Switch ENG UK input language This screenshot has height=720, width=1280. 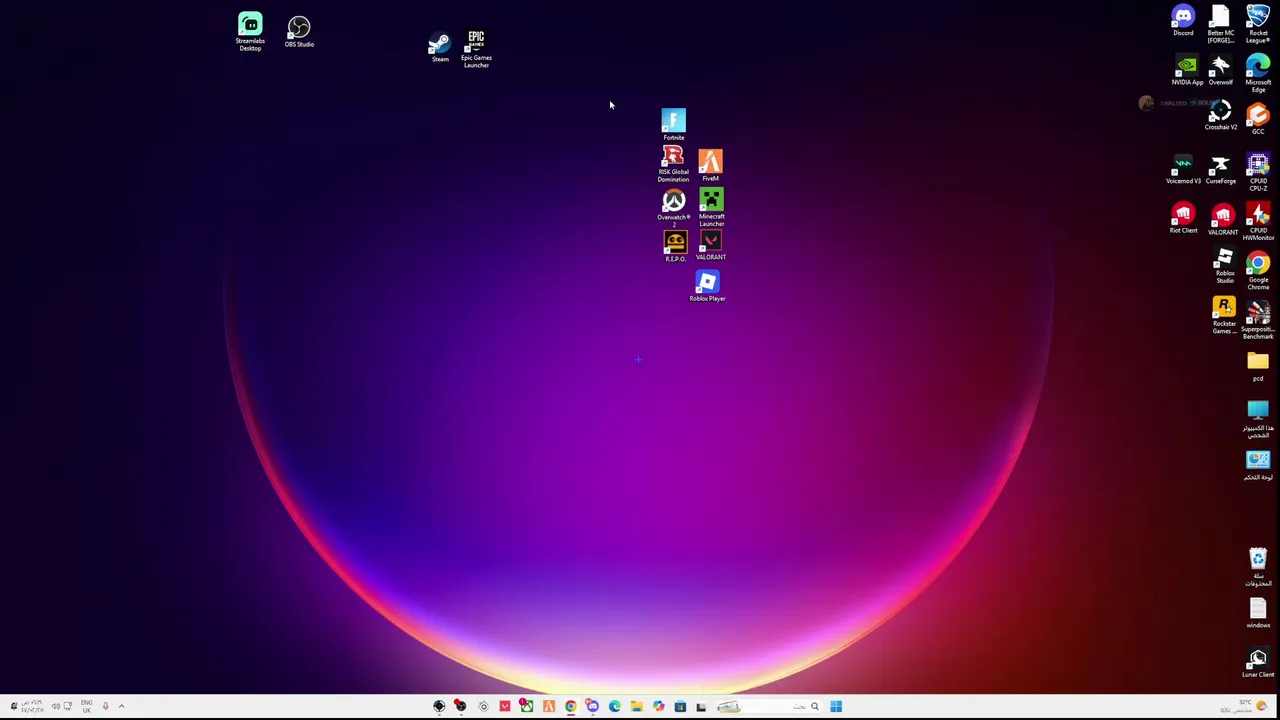tap(86, 706)
